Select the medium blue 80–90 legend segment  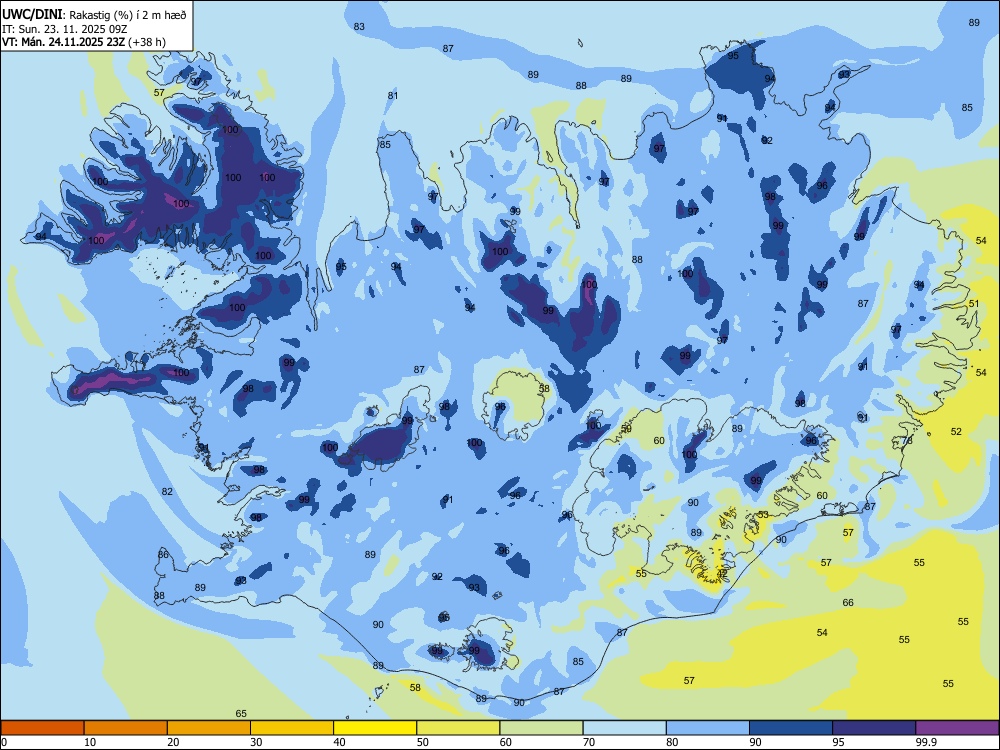pyautogui.click(x=708, y=728)
